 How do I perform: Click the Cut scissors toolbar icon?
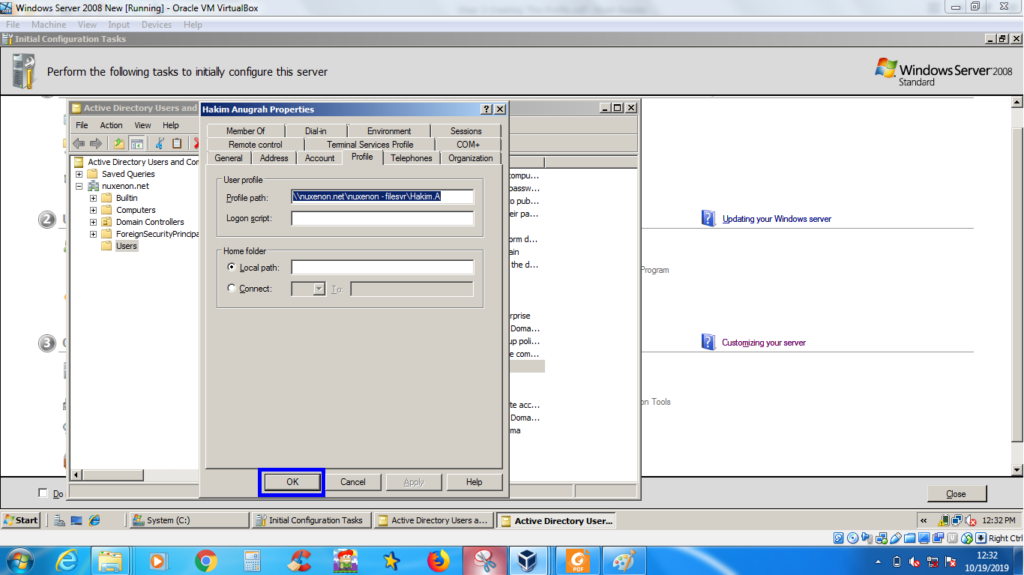point(159,143)
